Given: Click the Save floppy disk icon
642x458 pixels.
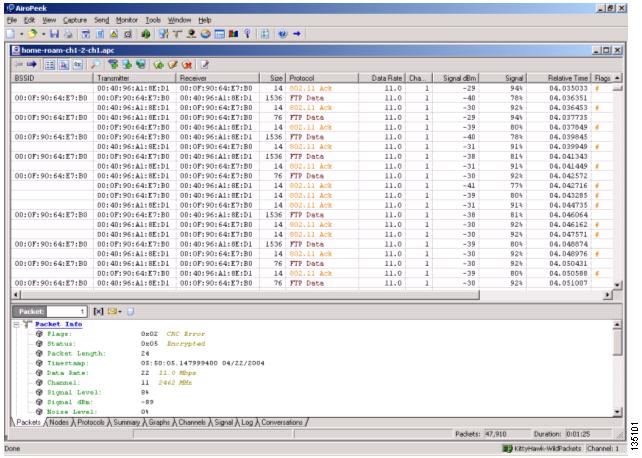Looking at the screenshot, I should (x=54, y=34).
